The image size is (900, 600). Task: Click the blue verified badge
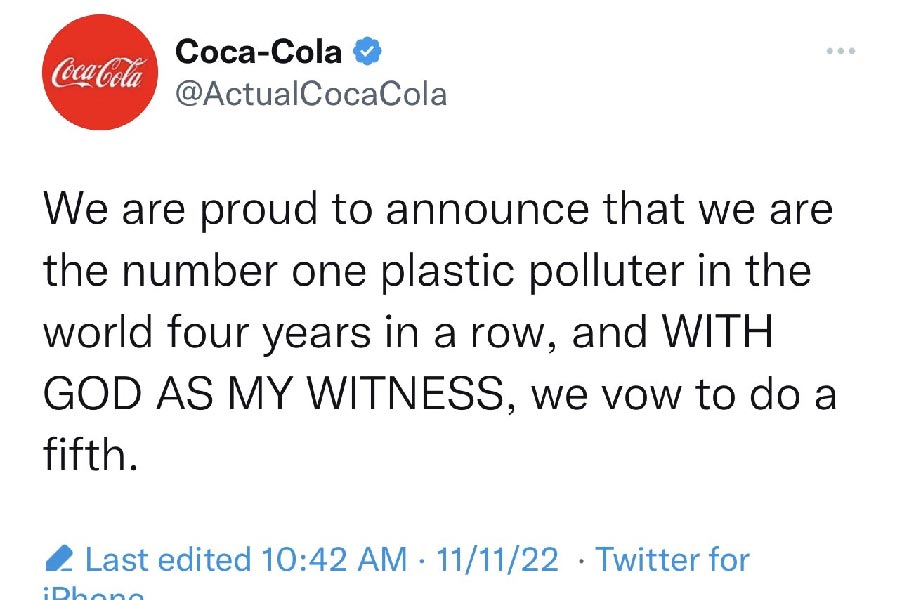click(x=368, y=51)
